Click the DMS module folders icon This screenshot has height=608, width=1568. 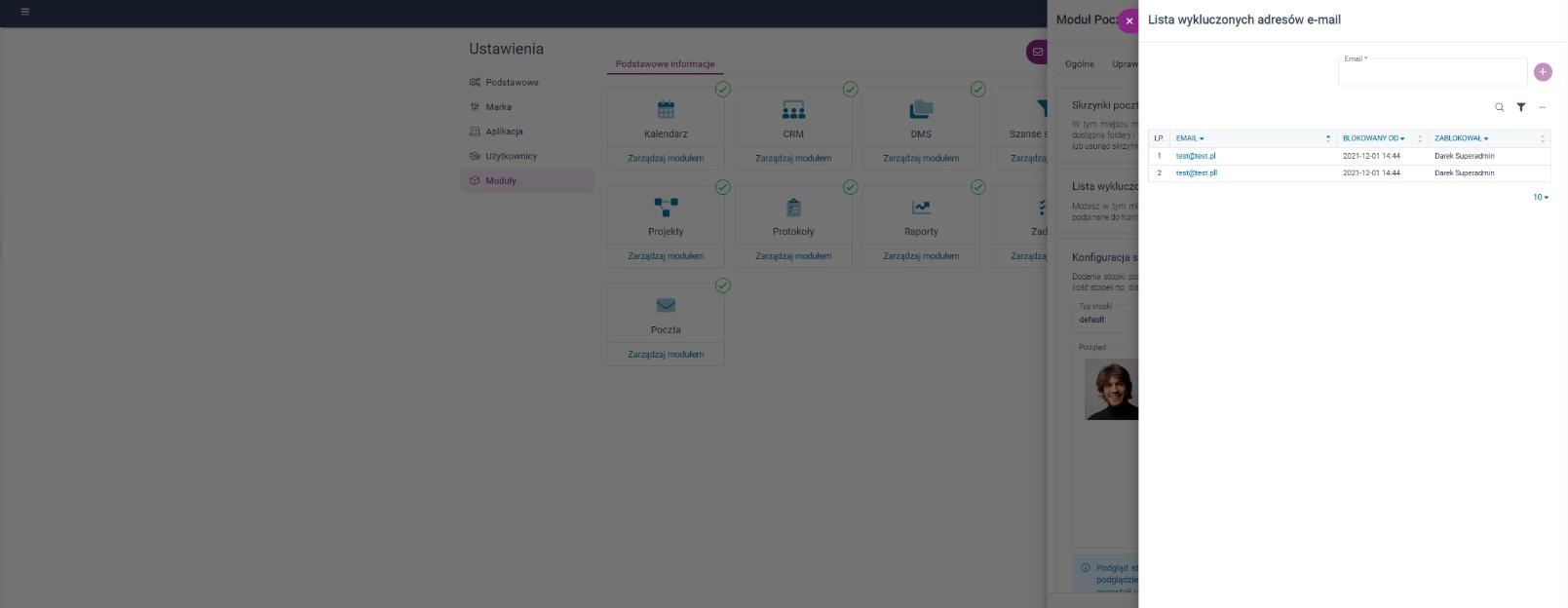pos(921,109)
